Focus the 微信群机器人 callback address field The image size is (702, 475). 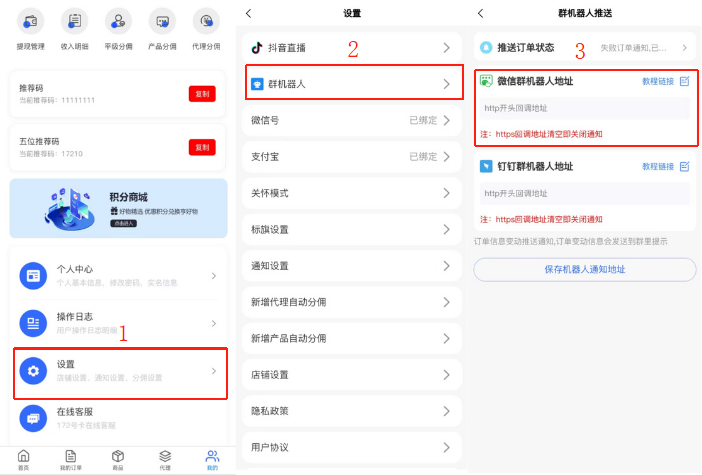click(584, 108)
